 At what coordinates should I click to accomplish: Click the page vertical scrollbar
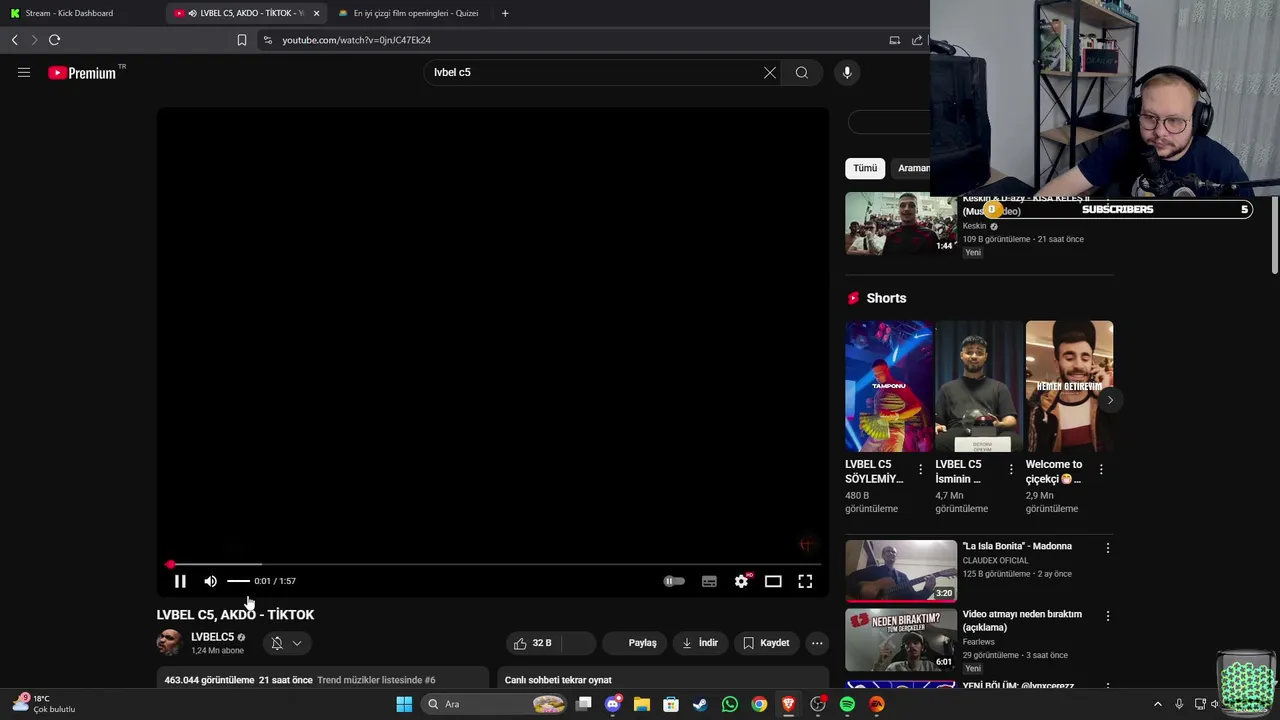tap(1275, 235)
